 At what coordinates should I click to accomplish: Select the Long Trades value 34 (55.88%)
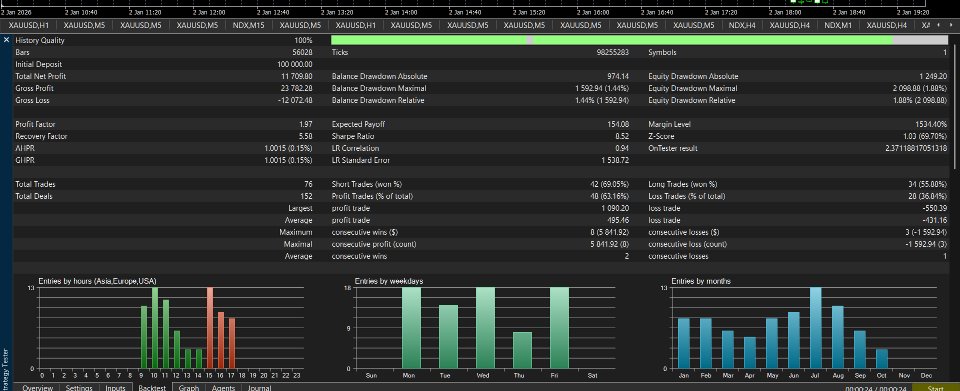point(928,184)
